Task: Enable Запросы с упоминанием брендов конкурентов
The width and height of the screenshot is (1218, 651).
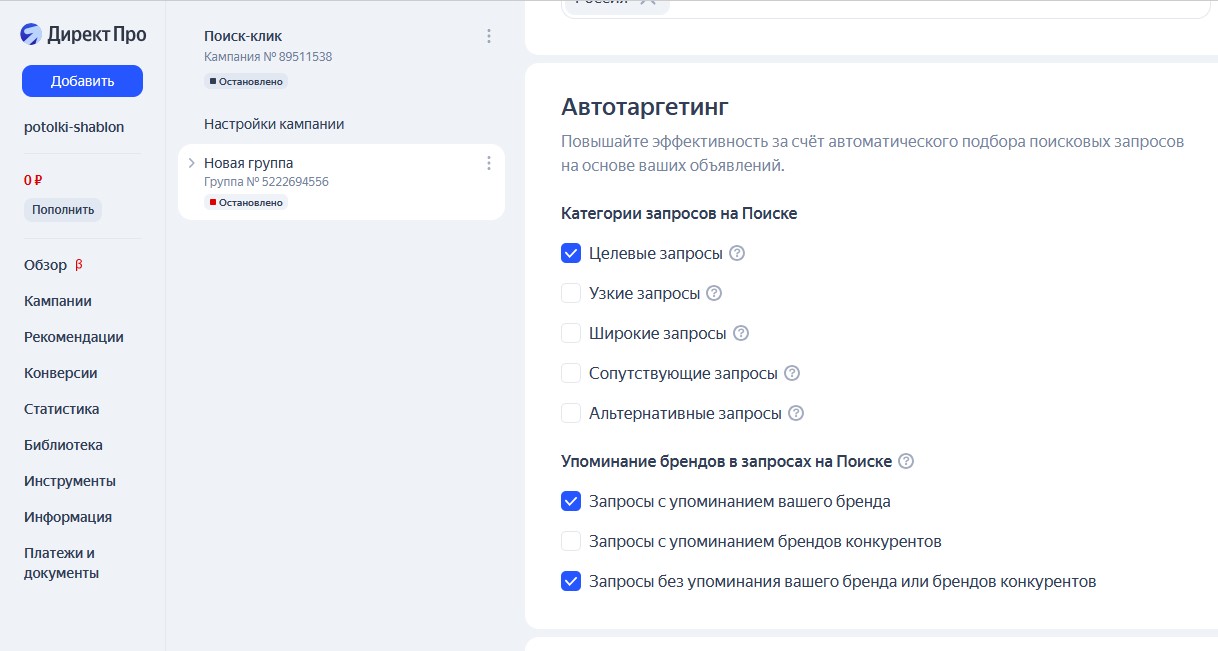Action: point(571,542)
